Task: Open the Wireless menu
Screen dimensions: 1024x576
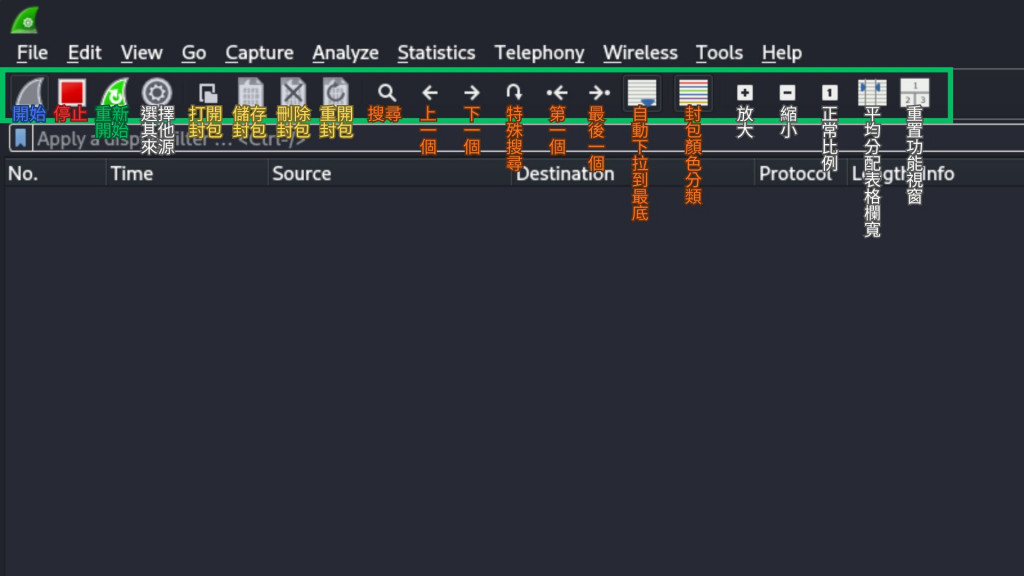Action: pos(640,52)
